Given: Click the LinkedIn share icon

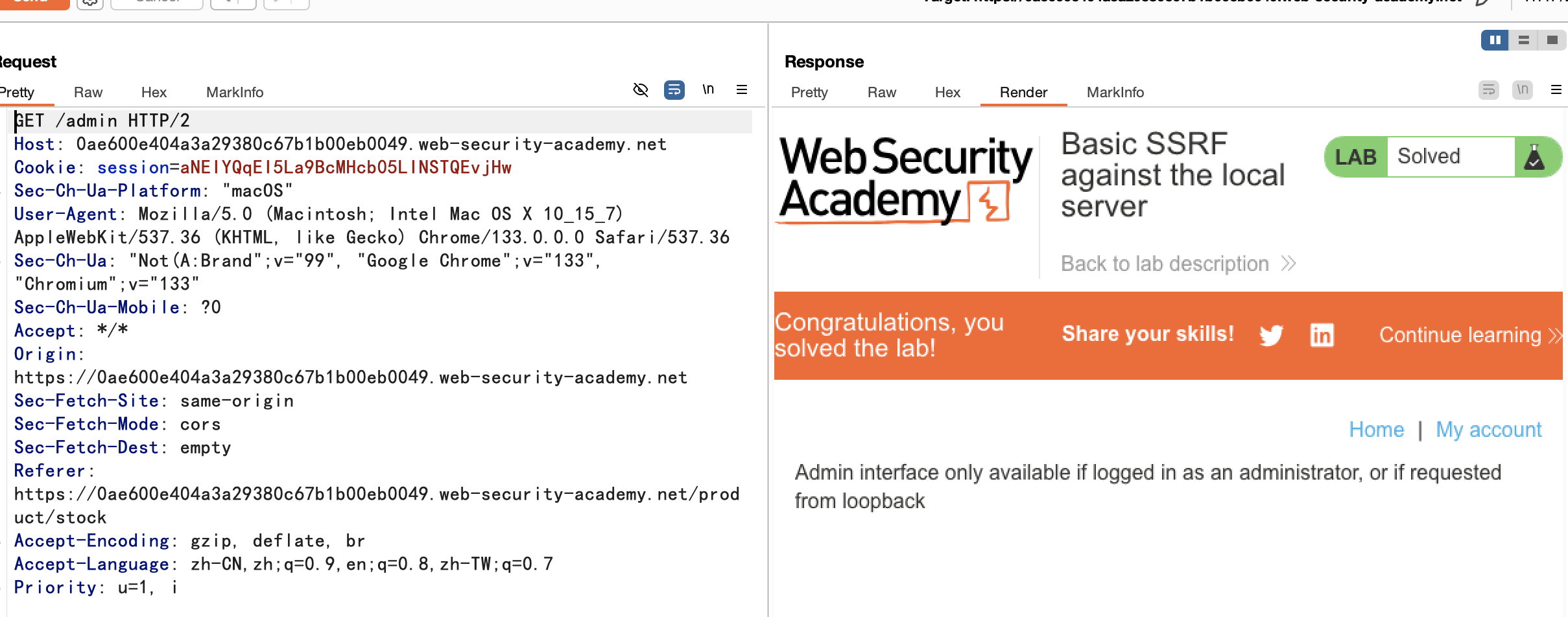Looking at the screenshot, I should coord(1322,335).
